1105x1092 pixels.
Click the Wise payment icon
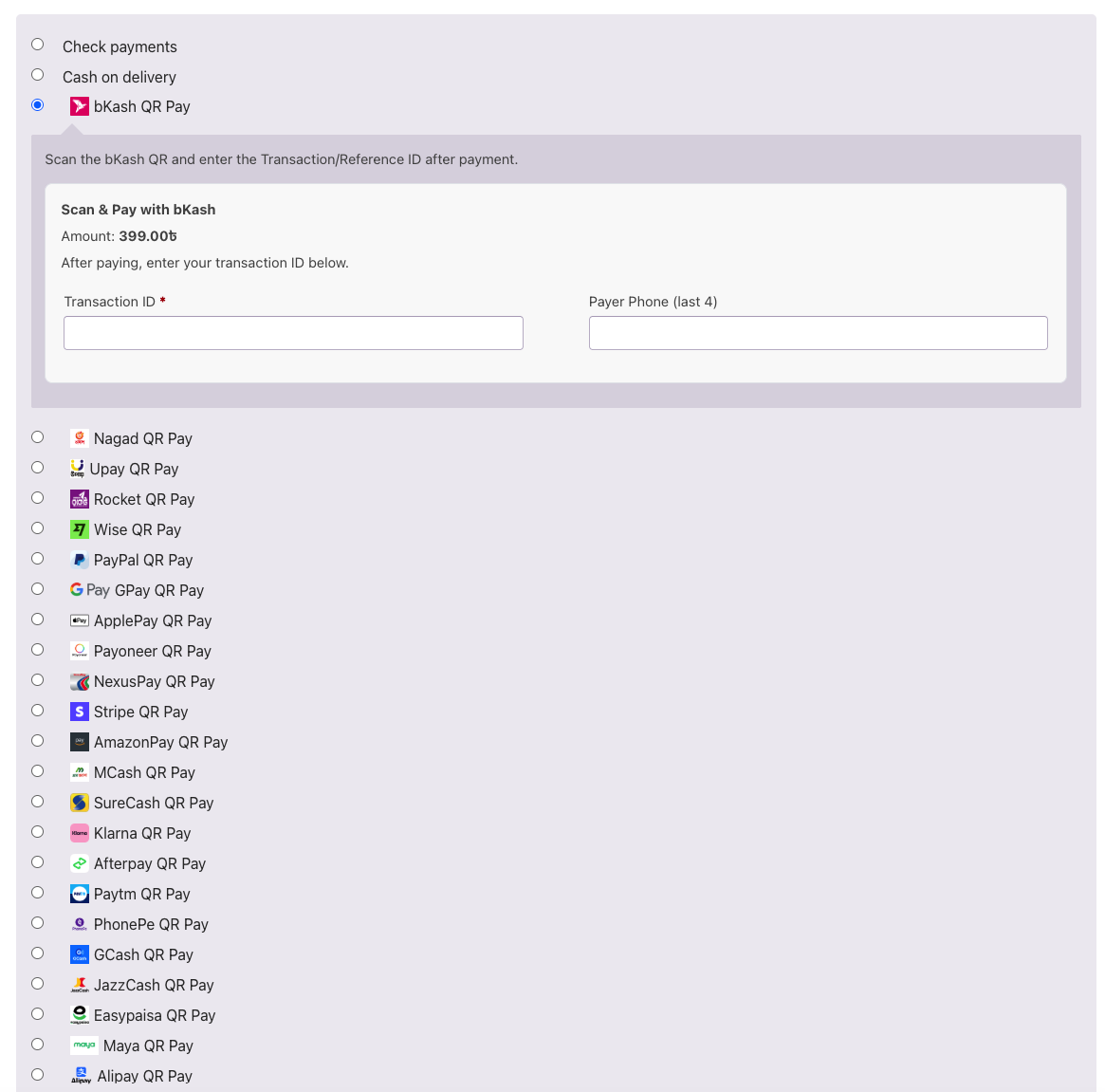(79, 528)
